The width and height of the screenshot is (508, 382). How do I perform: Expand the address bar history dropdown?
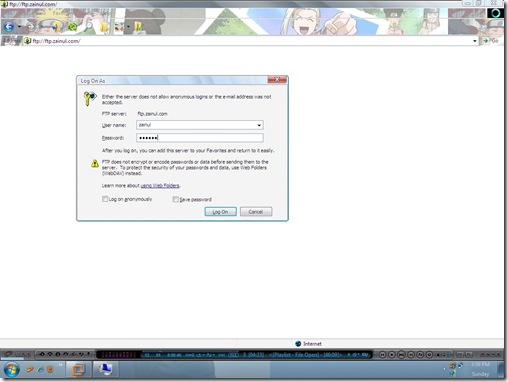475,41
